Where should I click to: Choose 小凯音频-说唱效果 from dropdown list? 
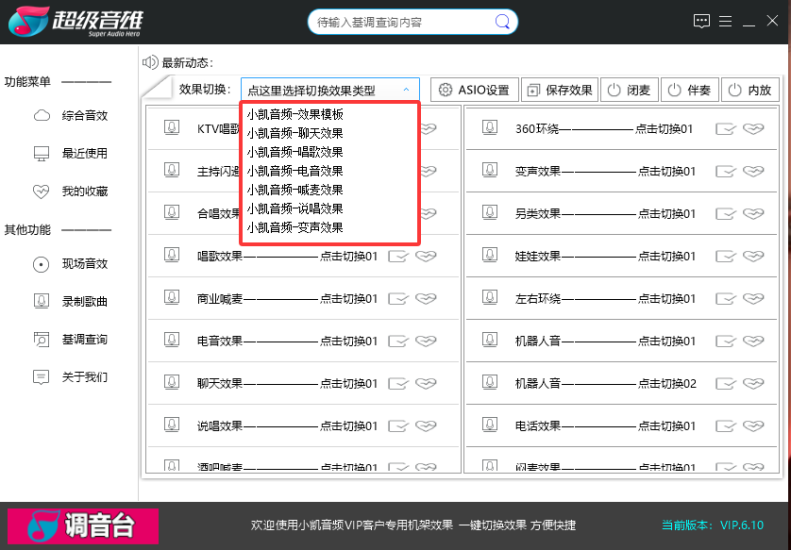coord(295,208)
